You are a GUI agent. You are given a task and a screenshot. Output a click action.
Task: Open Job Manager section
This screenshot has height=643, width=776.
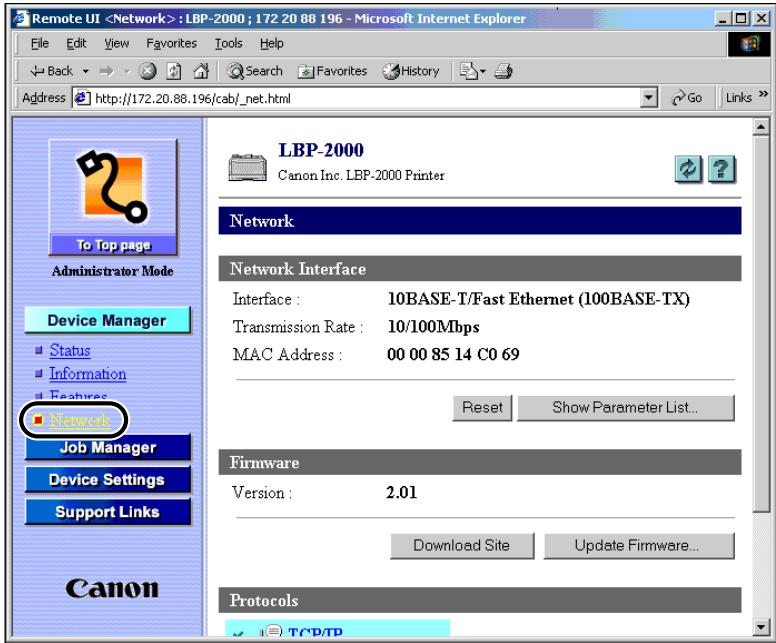[108, 447]
